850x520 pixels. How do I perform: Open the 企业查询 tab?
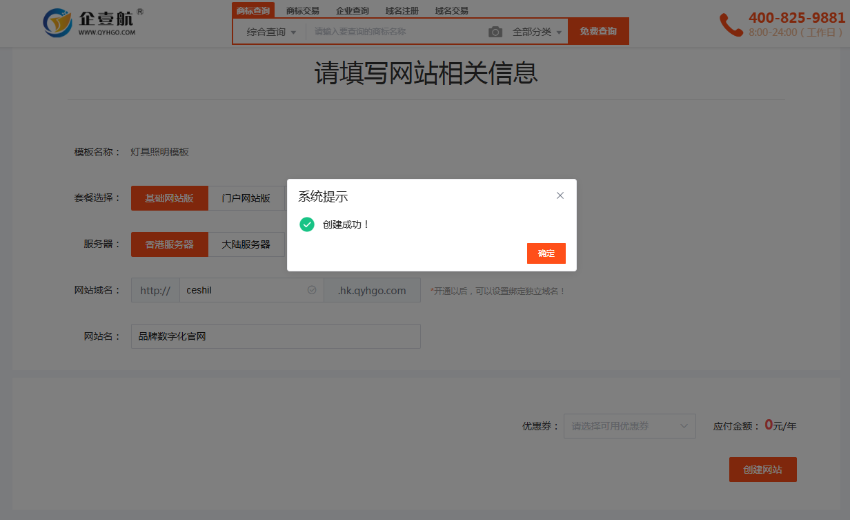352,10
